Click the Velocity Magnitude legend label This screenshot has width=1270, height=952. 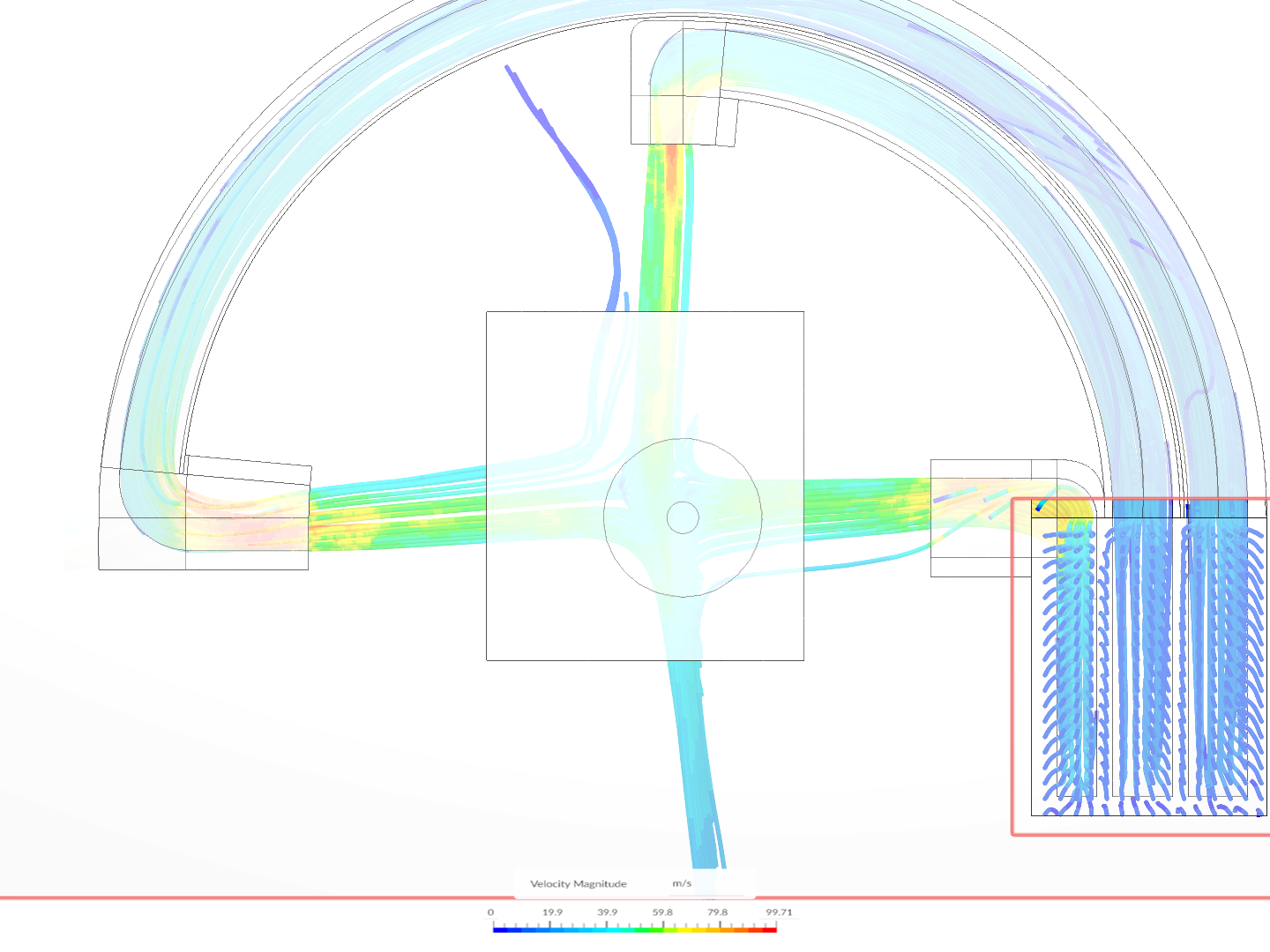point(579,883)
